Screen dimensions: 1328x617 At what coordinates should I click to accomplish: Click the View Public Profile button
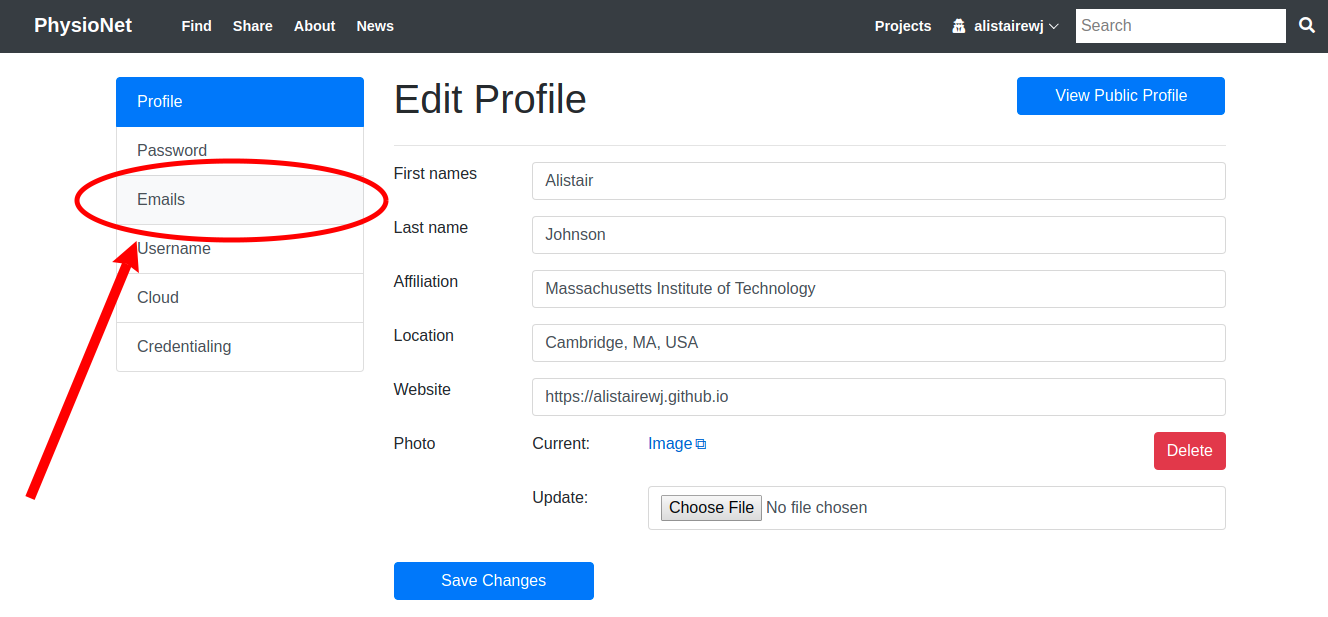click(x=1121, y=96)
